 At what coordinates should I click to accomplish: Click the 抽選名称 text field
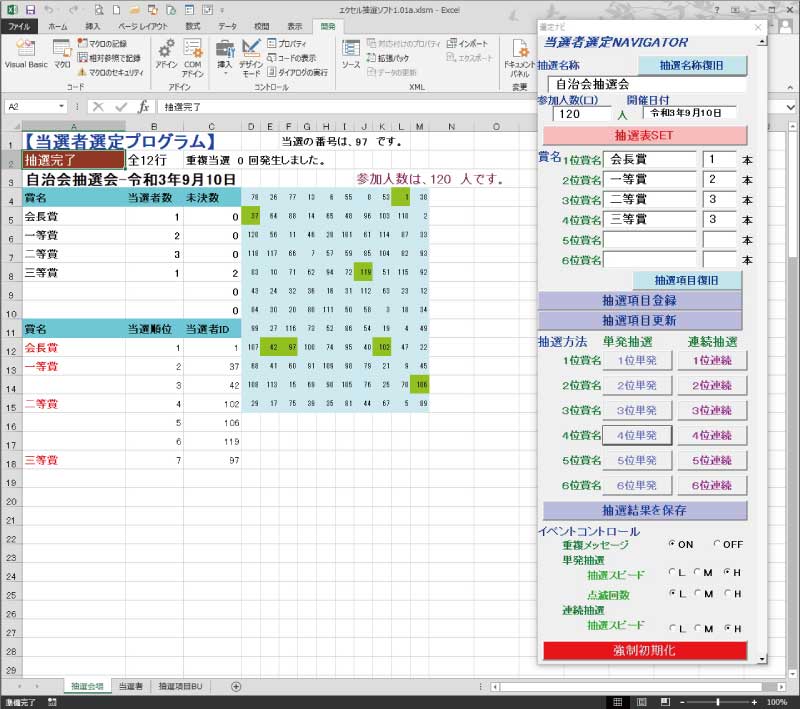pos(647,84)
